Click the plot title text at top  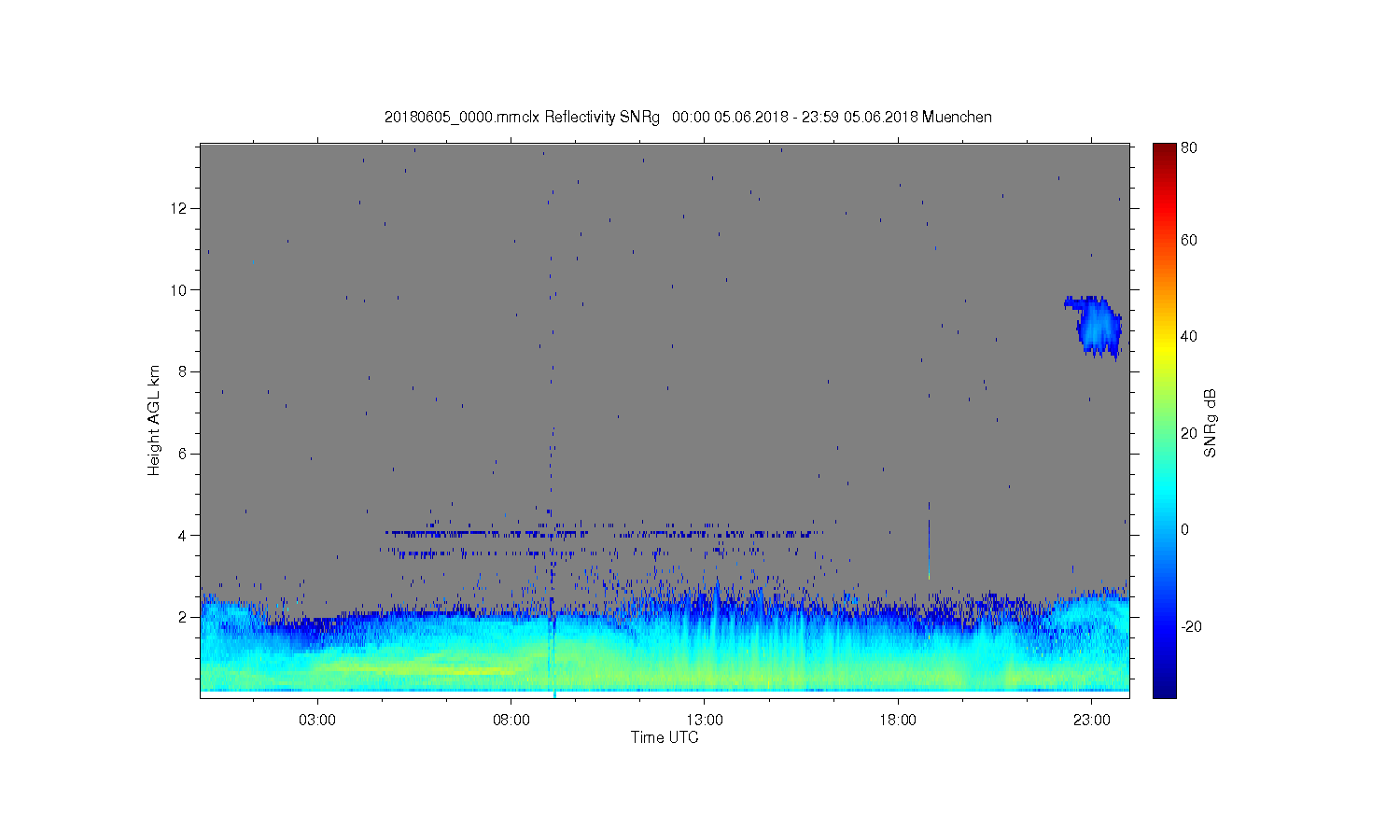(x=688, y=117)
